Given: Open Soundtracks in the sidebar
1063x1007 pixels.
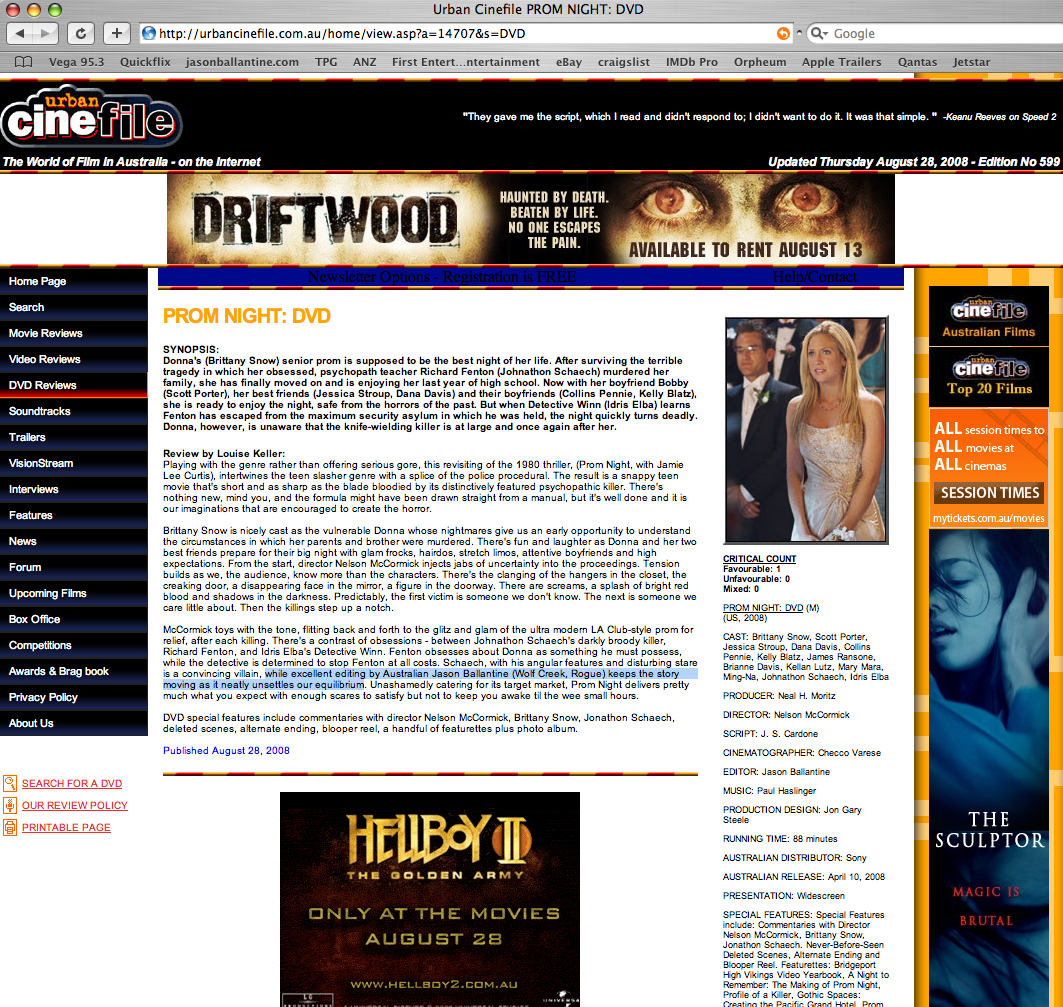Looking at the screenshot, I should tap(74, 411).
